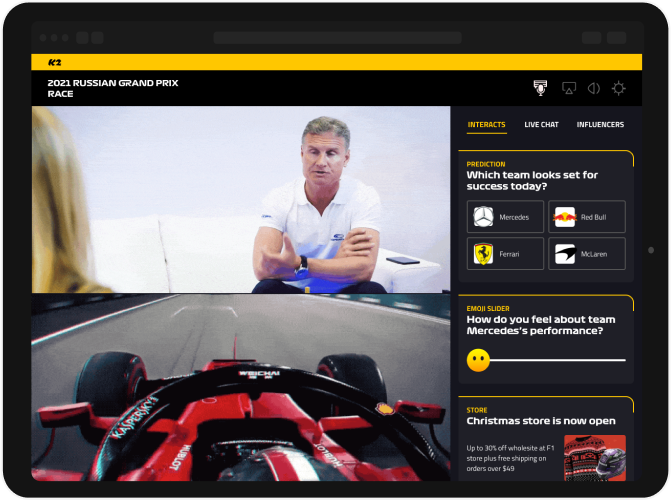Click 'Which team looks set for success today?'
Screen dimensions: 671x500
[532, 180]
